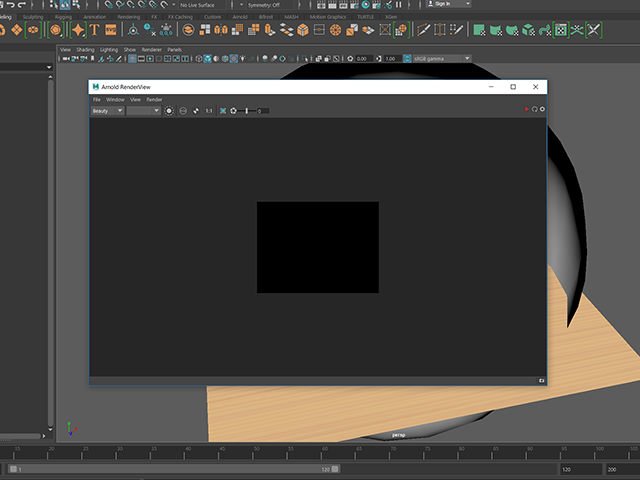Open the empty camera dropdown in RenderView
The height and width of the screenshot is (480, 640).
coord(143,111)
